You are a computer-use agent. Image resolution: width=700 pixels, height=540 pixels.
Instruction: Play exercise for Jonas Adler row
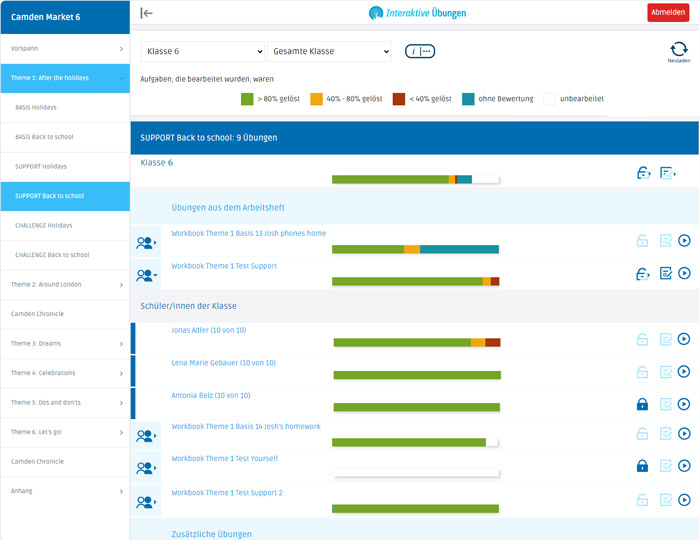[x=684, y=339]
